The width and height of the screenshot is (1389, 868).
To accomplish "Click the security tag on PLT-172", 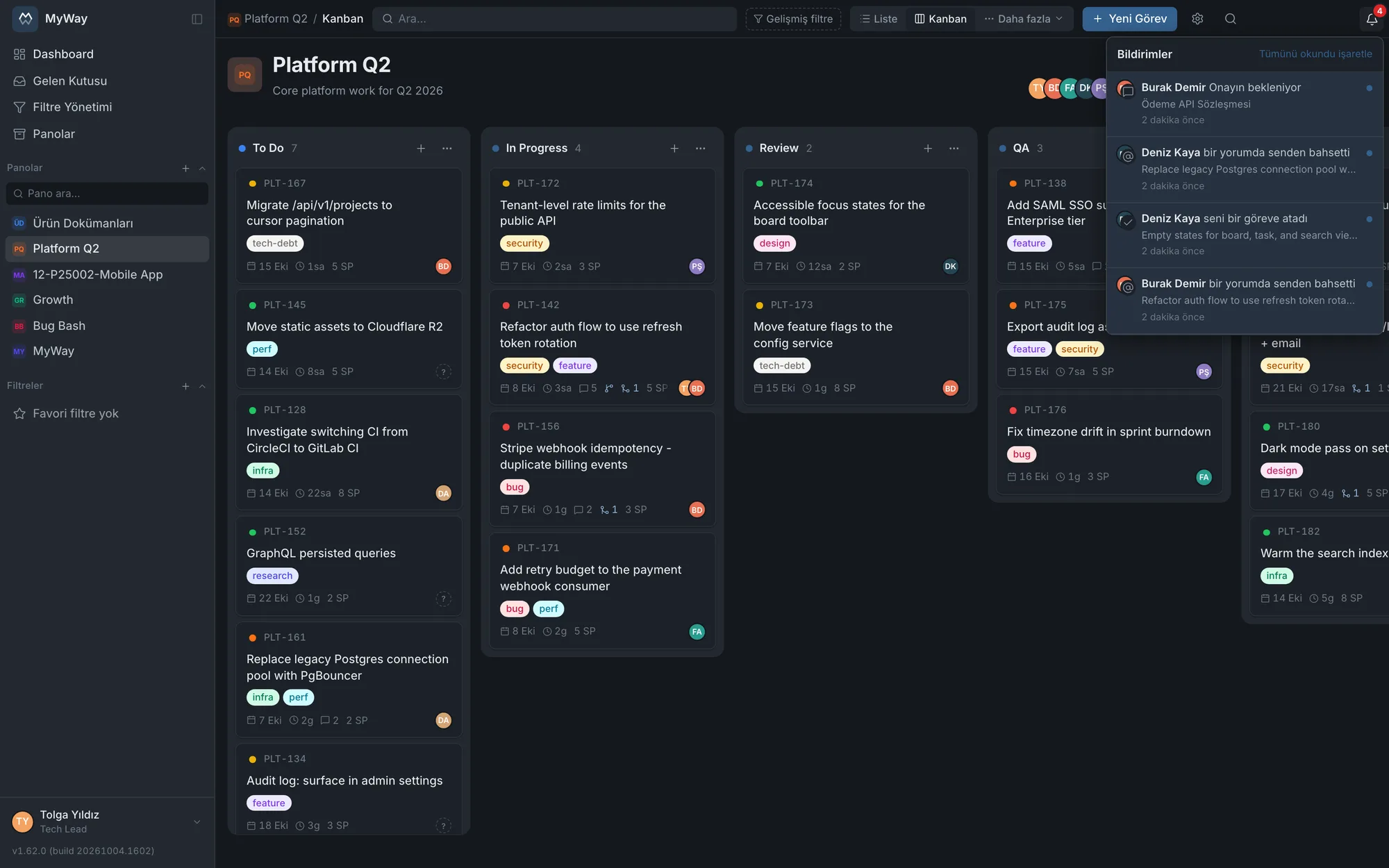I will (524, 243).
